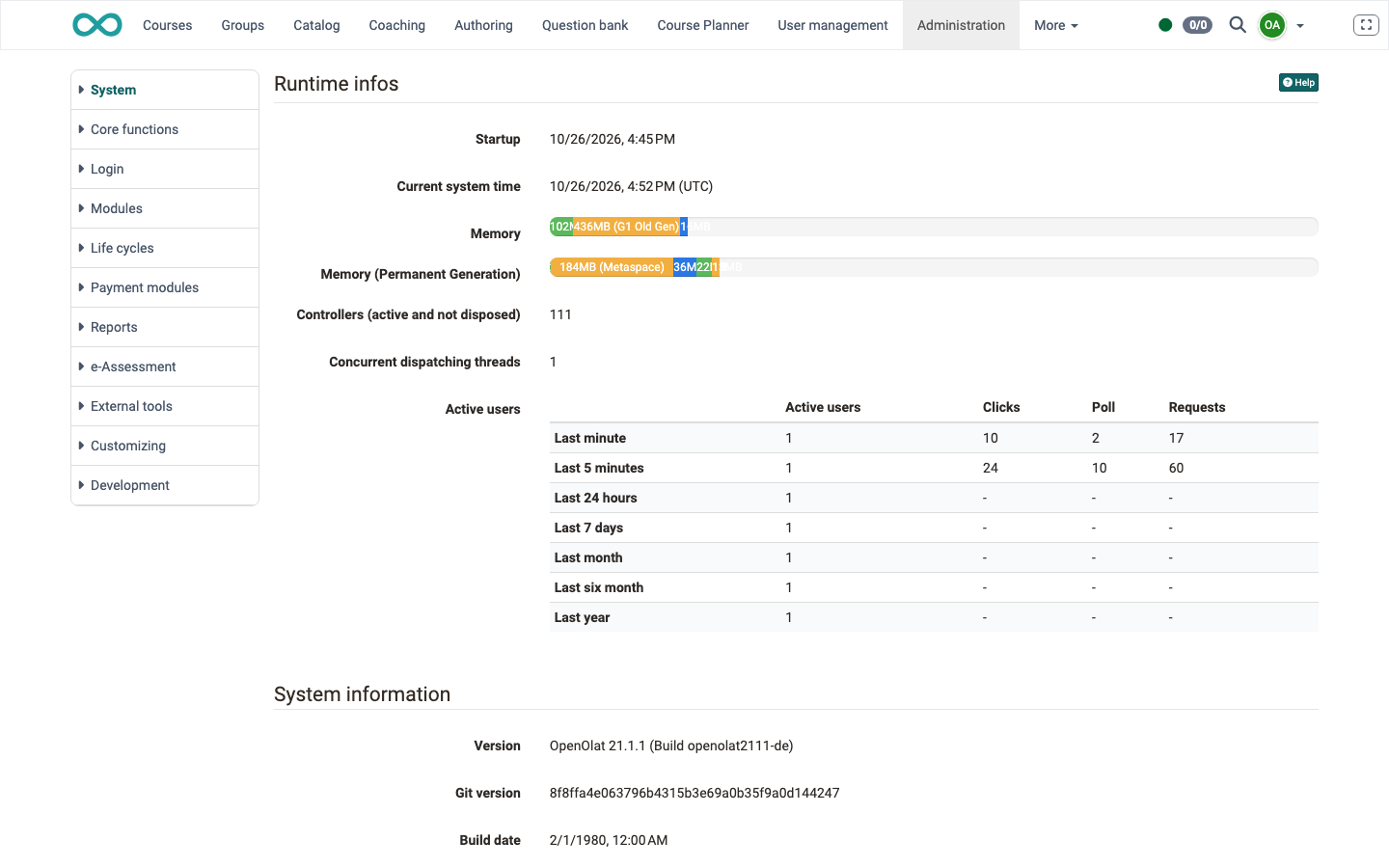Click the G1 Old Gen memory bar segment
This screenshot has width=1389, height=868.
click(626, 227)
